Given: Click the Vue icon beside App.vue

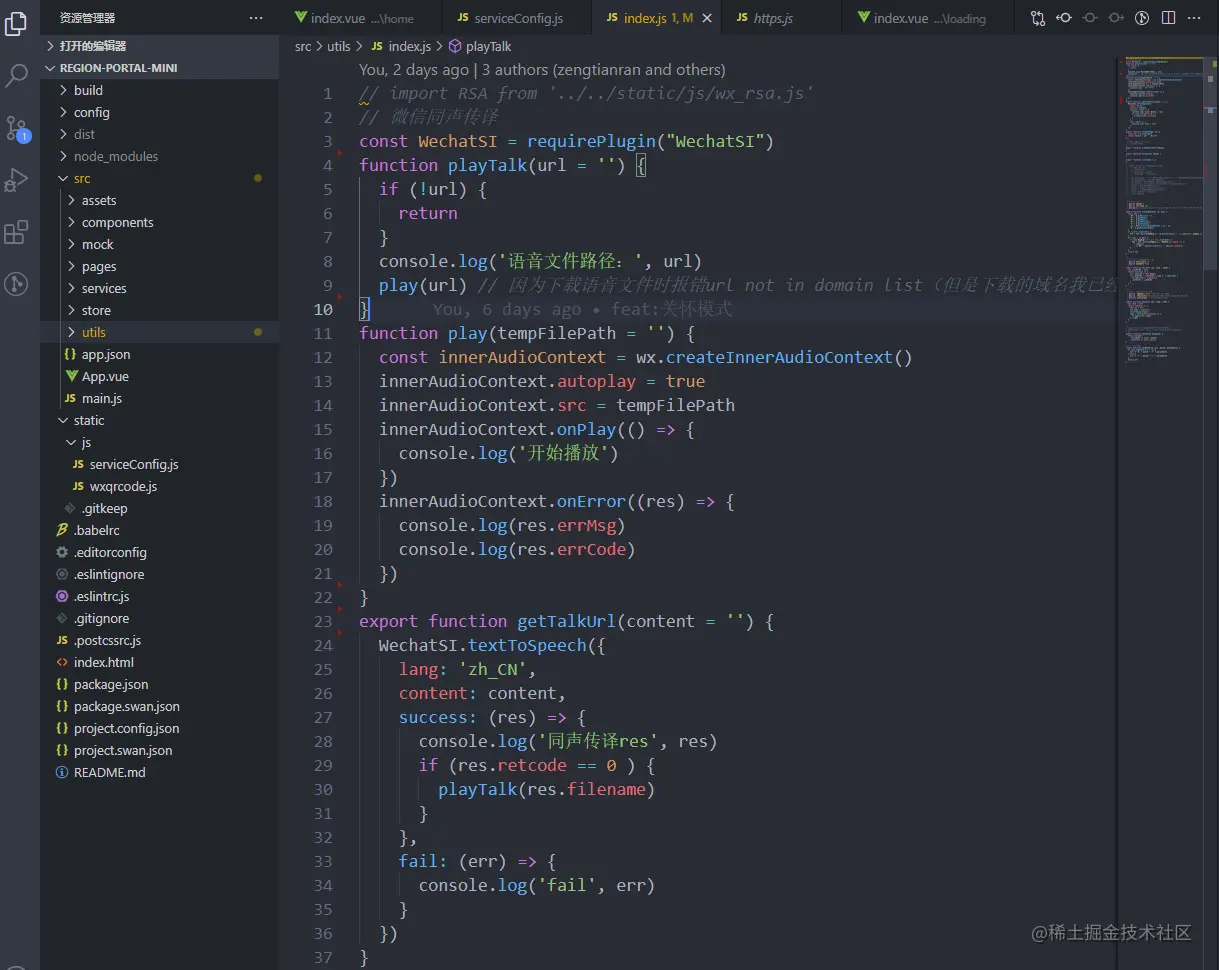Looking at the screenshot, I should (x=71, y=376).
